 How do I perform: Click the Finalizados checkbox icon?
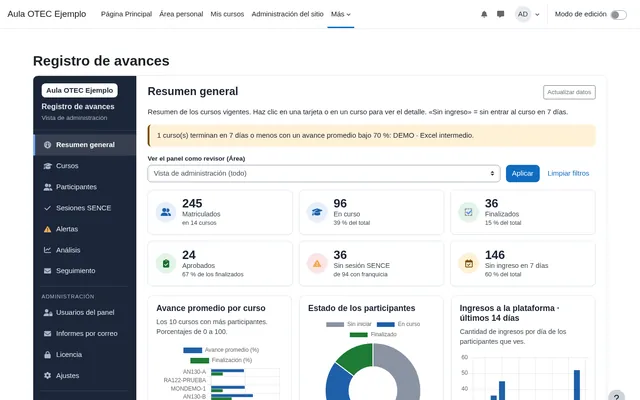click(x=469, y=212)
